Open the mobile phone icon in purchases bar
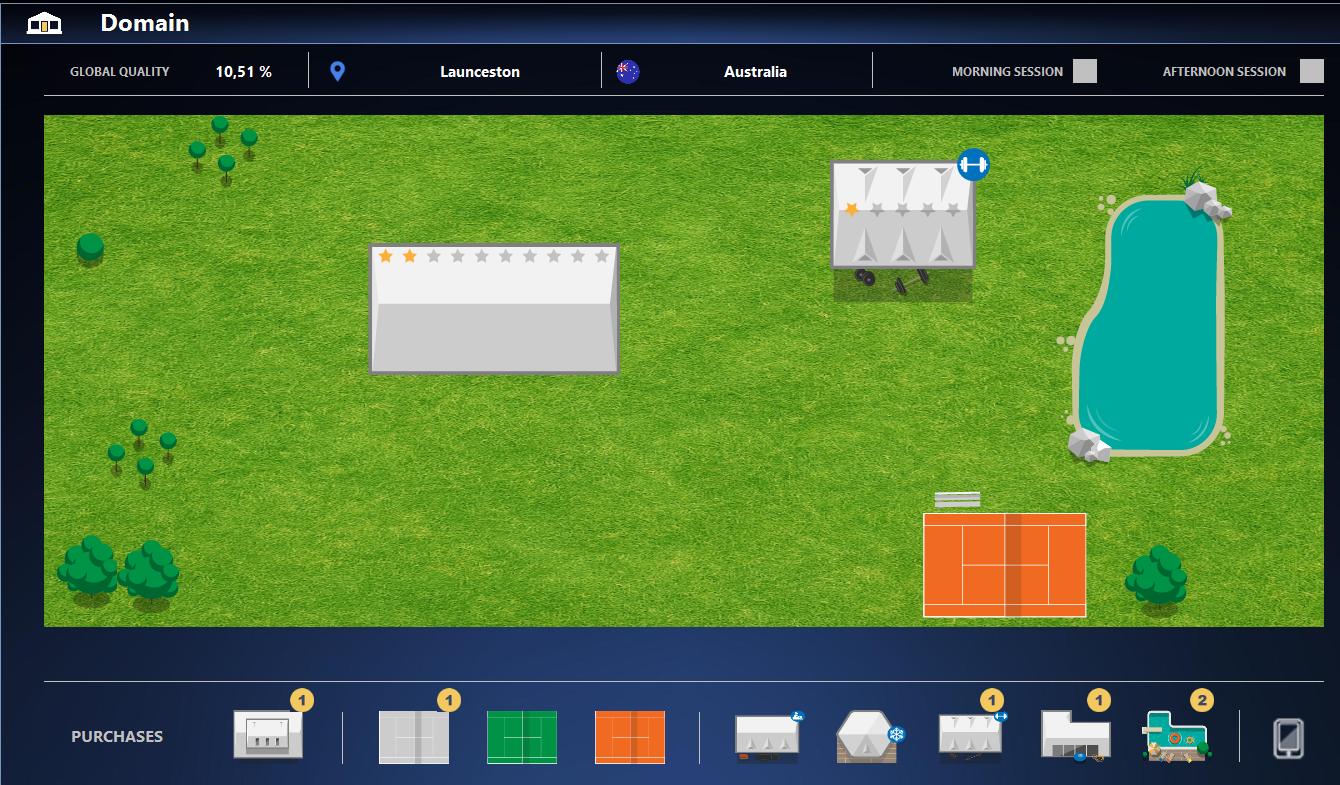 pyautogui.click(x=1289, y=738)
